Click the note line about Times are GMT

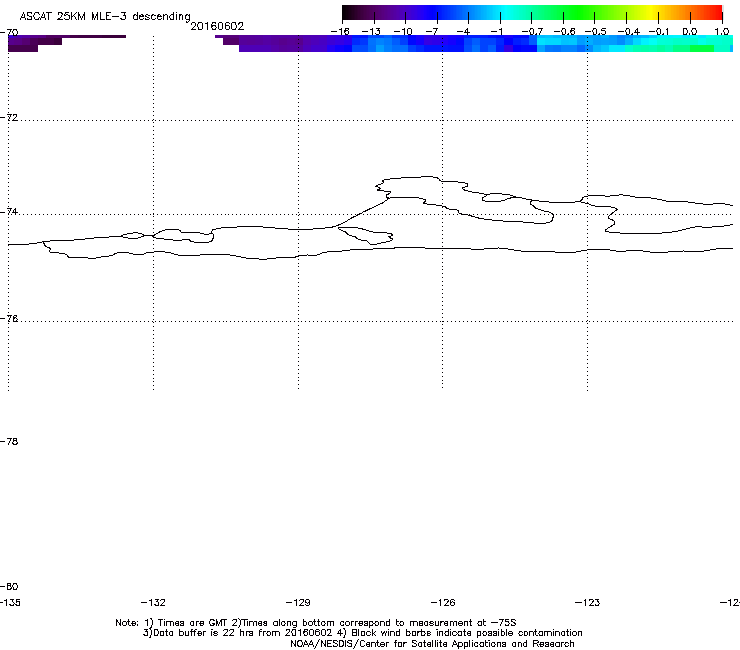pyautogui.click(x=316, y=623)
